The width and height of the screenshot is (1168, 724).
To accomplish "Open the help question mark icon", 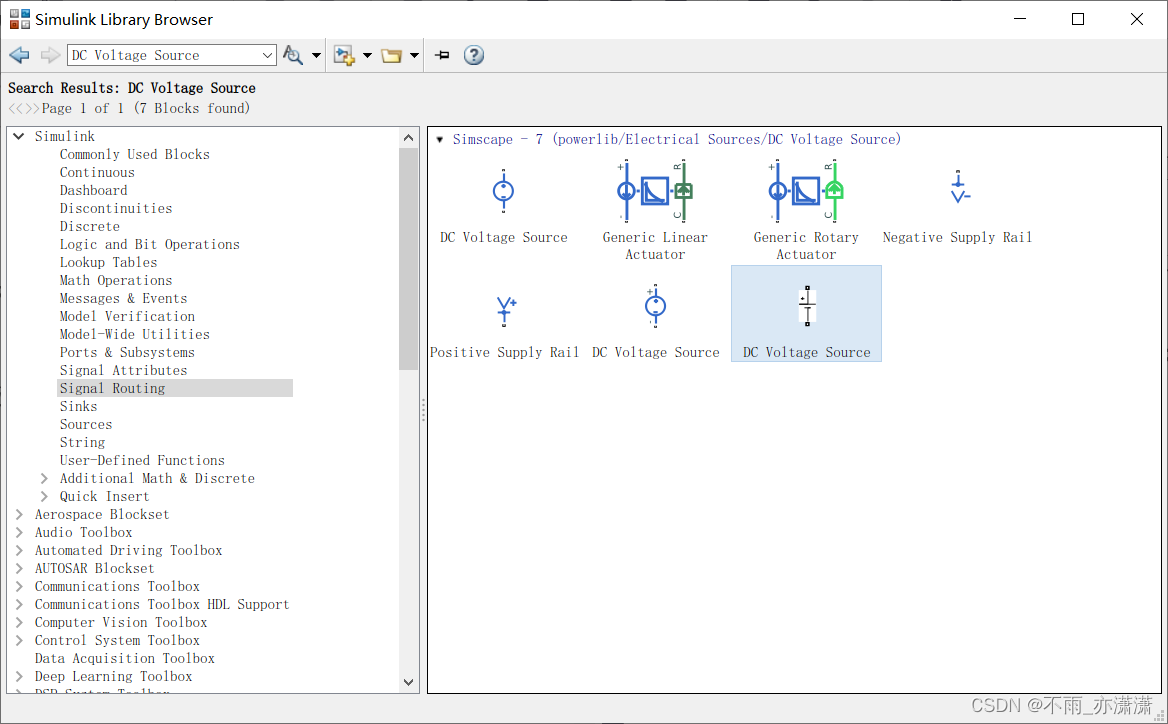I will pyautogui.click(x=474, y=55).
